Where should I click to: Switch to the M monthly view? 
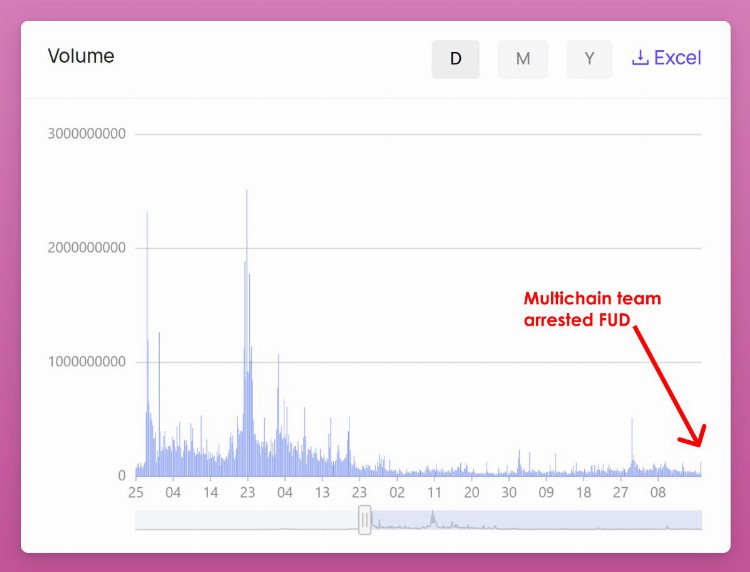pyautogui.click(x=523, y=59)
